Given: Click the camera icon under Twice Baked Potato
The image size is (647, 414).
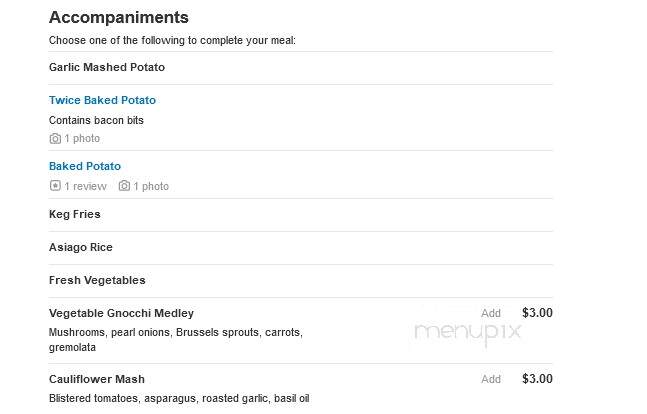Looking at the screenshot, I should point(55,139).
